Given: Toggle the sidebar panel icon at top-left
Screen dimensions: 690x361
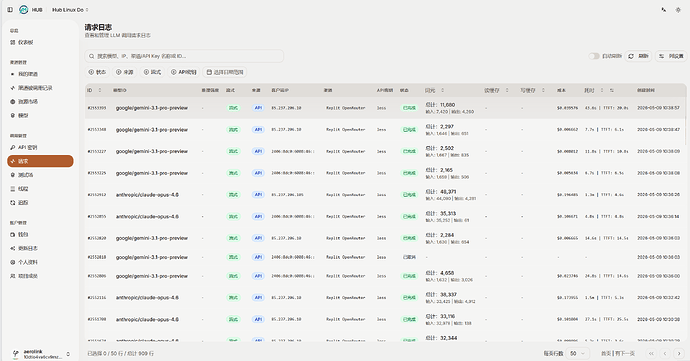Looking at the screenshot, I should pyautogui.click(x=10, y=10).
